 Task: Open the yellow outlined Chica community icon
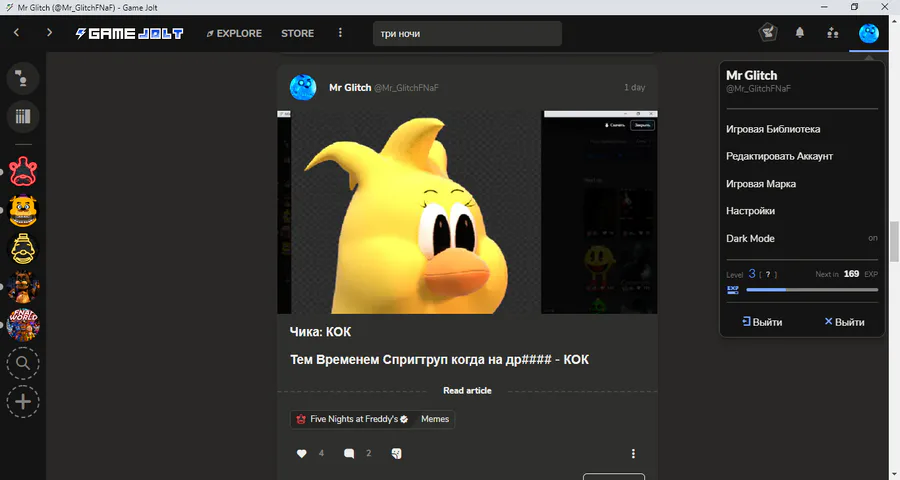23,249
